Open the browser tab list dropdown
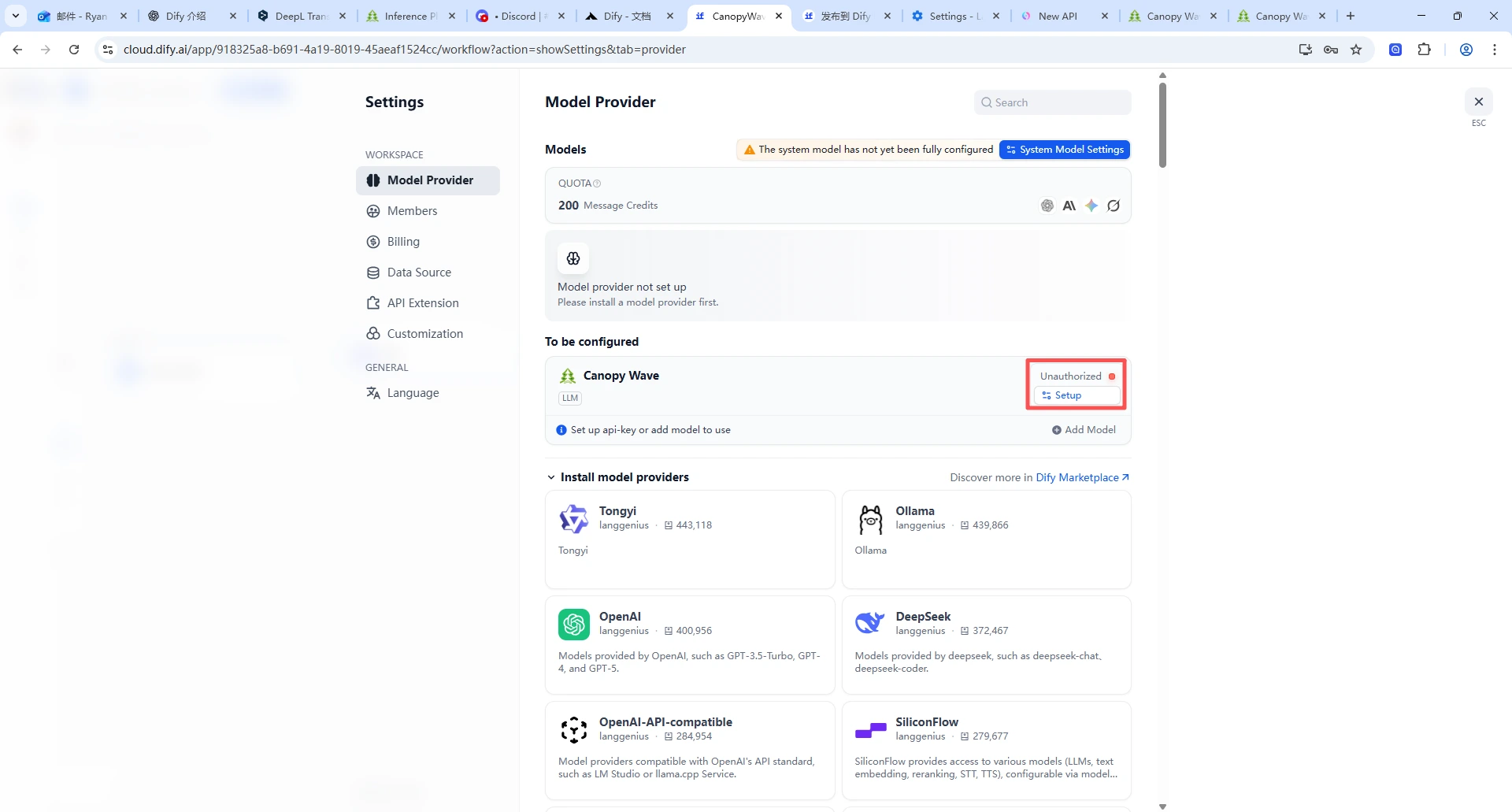 (16, 16)
